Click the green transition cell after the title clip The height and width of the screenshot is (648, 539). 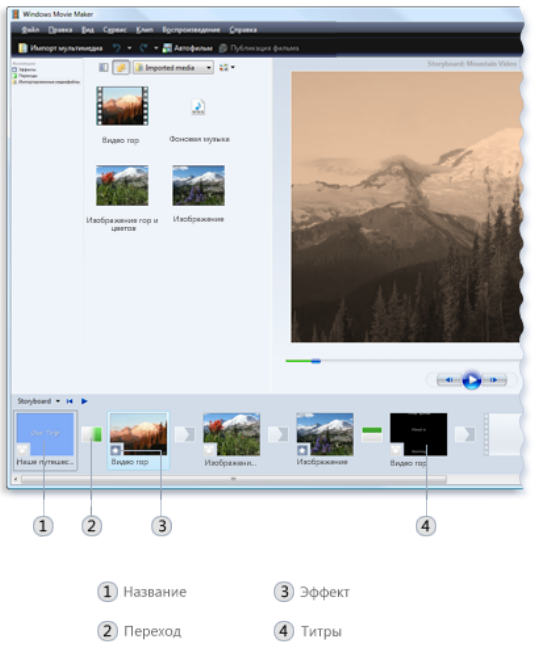click(x=92, y=434)
